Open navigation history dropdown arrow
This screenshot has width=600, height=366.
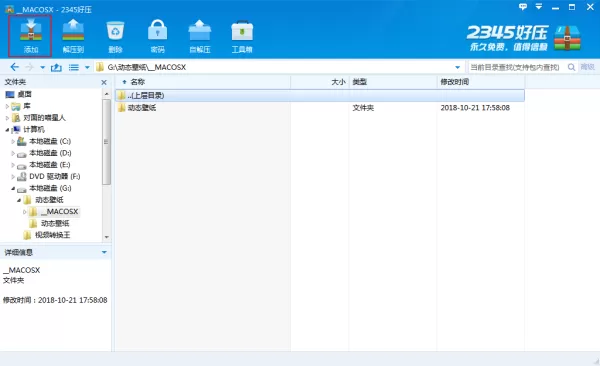point(42,68)
